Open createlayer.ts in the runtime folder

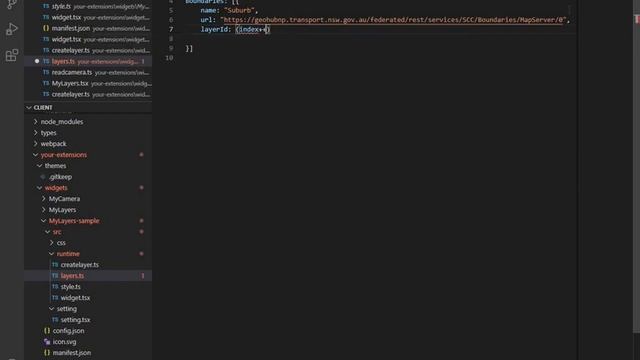88,265
